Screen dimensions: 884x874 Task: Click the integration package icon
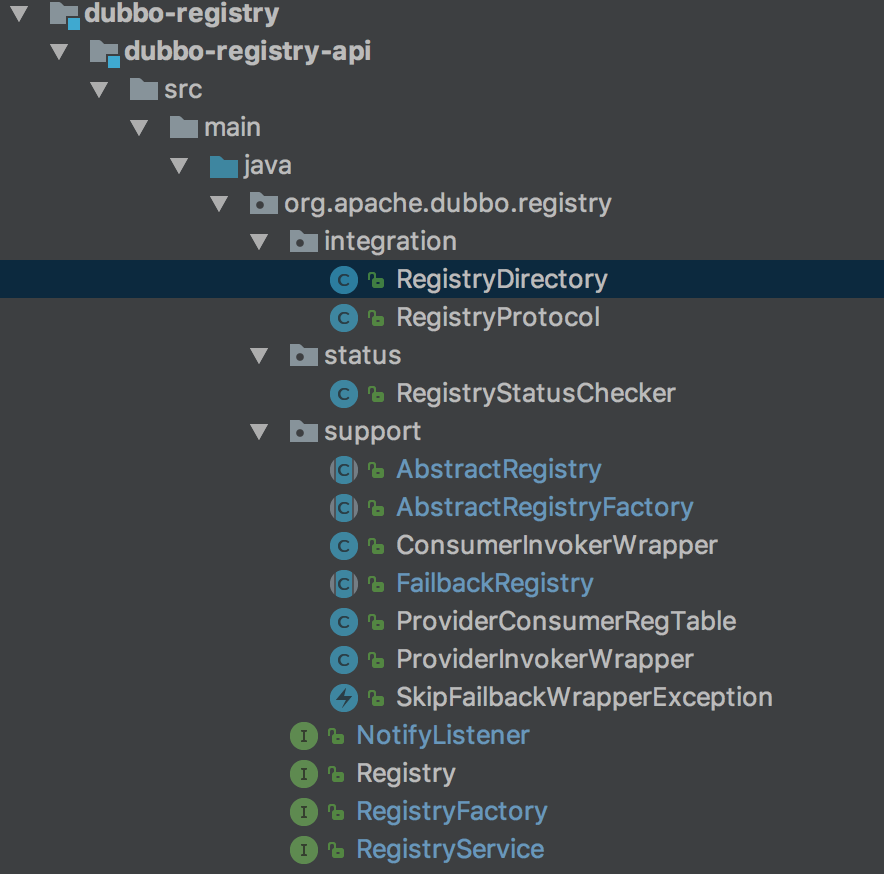coord(304,241)
